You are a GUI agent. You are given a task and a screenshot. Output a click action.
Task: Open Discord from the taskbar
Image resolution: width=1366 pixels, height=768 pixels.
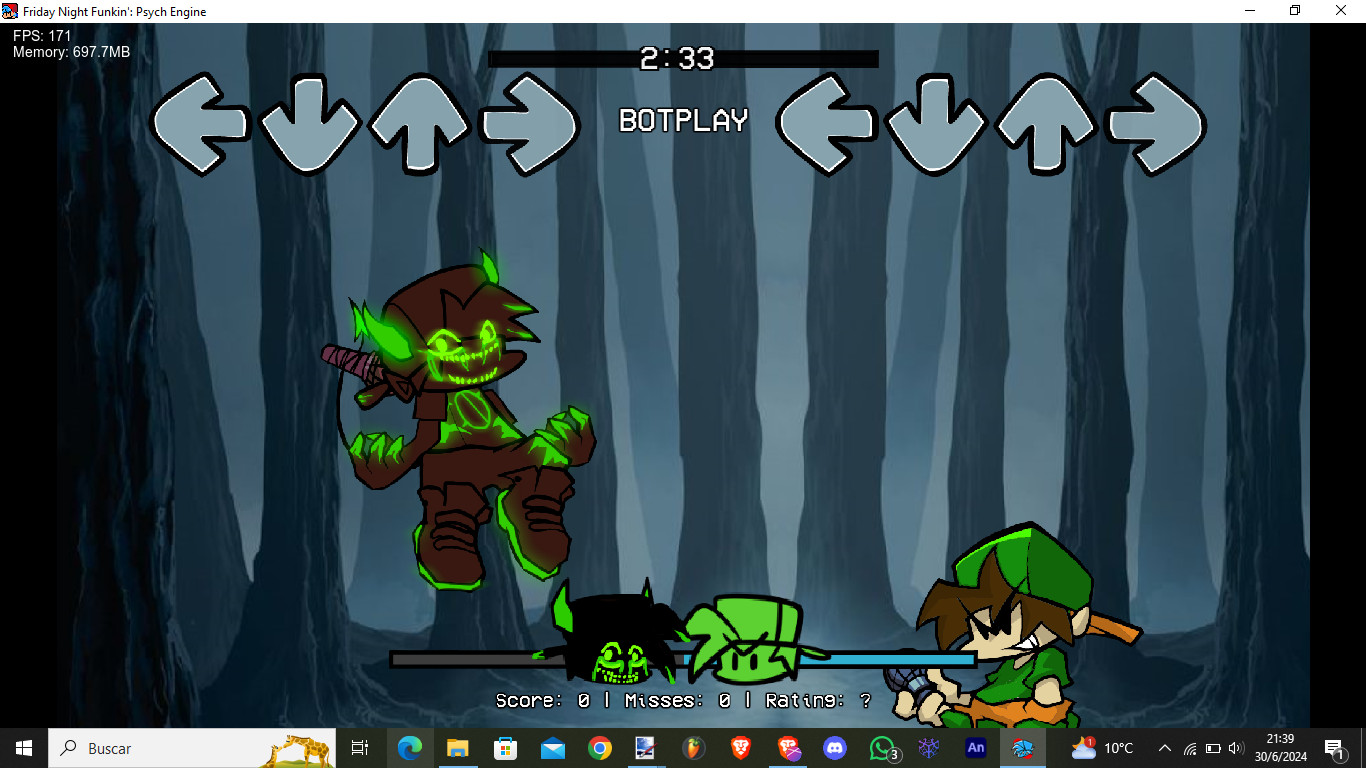click(x=834, y=748)
